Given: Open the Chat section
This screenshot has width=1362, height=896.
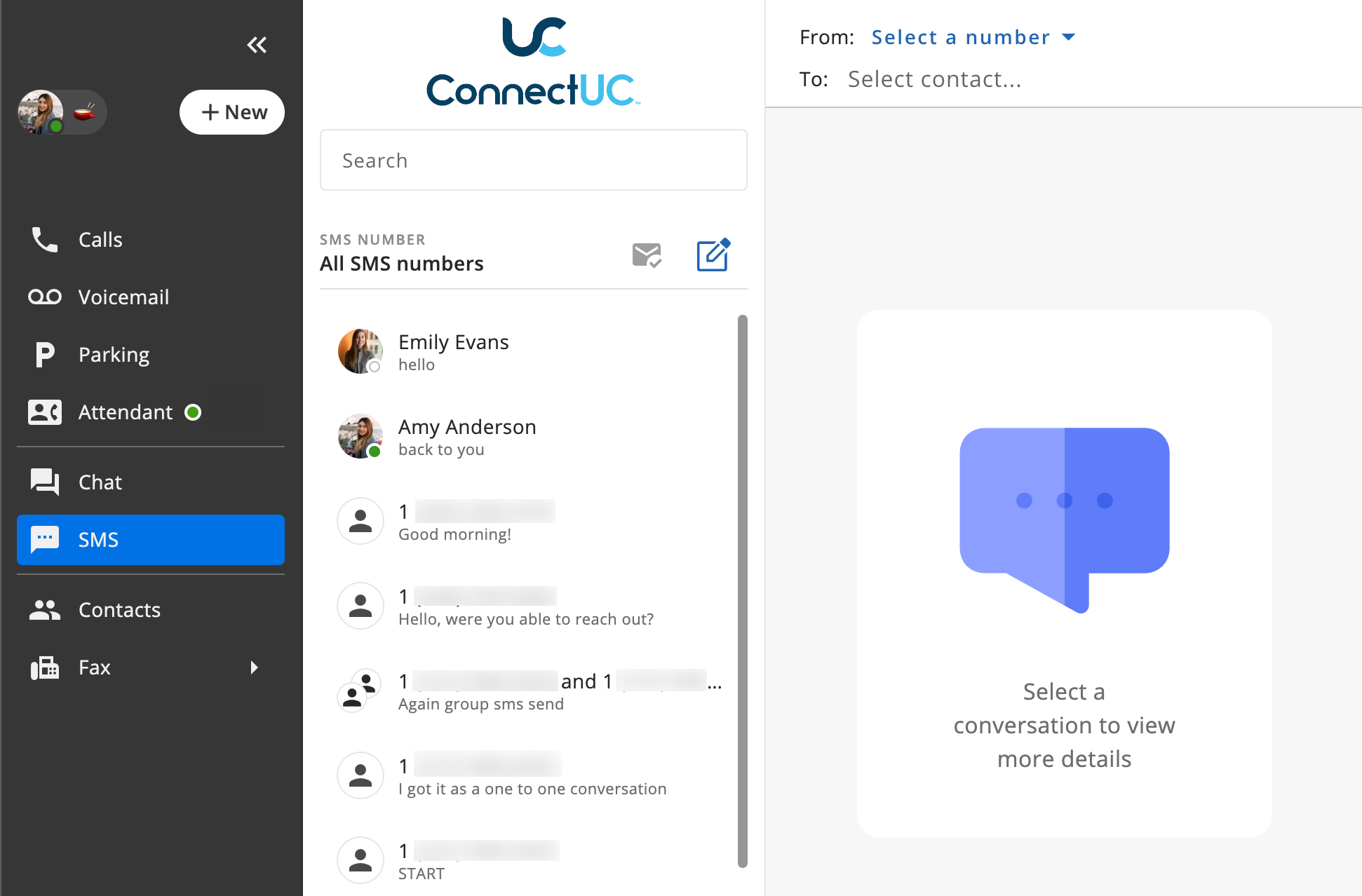Looking at the screenshot, I should 100,482.
